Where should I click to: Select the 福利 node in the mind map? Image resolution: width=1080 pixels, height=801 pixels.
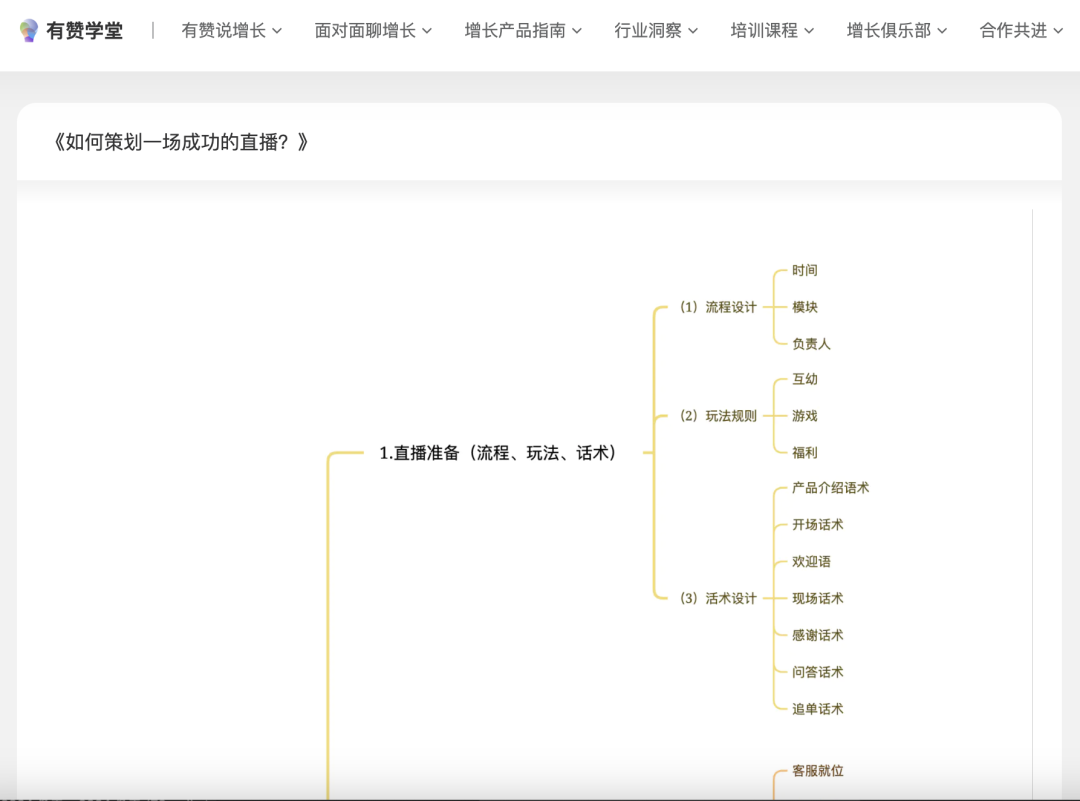pos(805,452)
